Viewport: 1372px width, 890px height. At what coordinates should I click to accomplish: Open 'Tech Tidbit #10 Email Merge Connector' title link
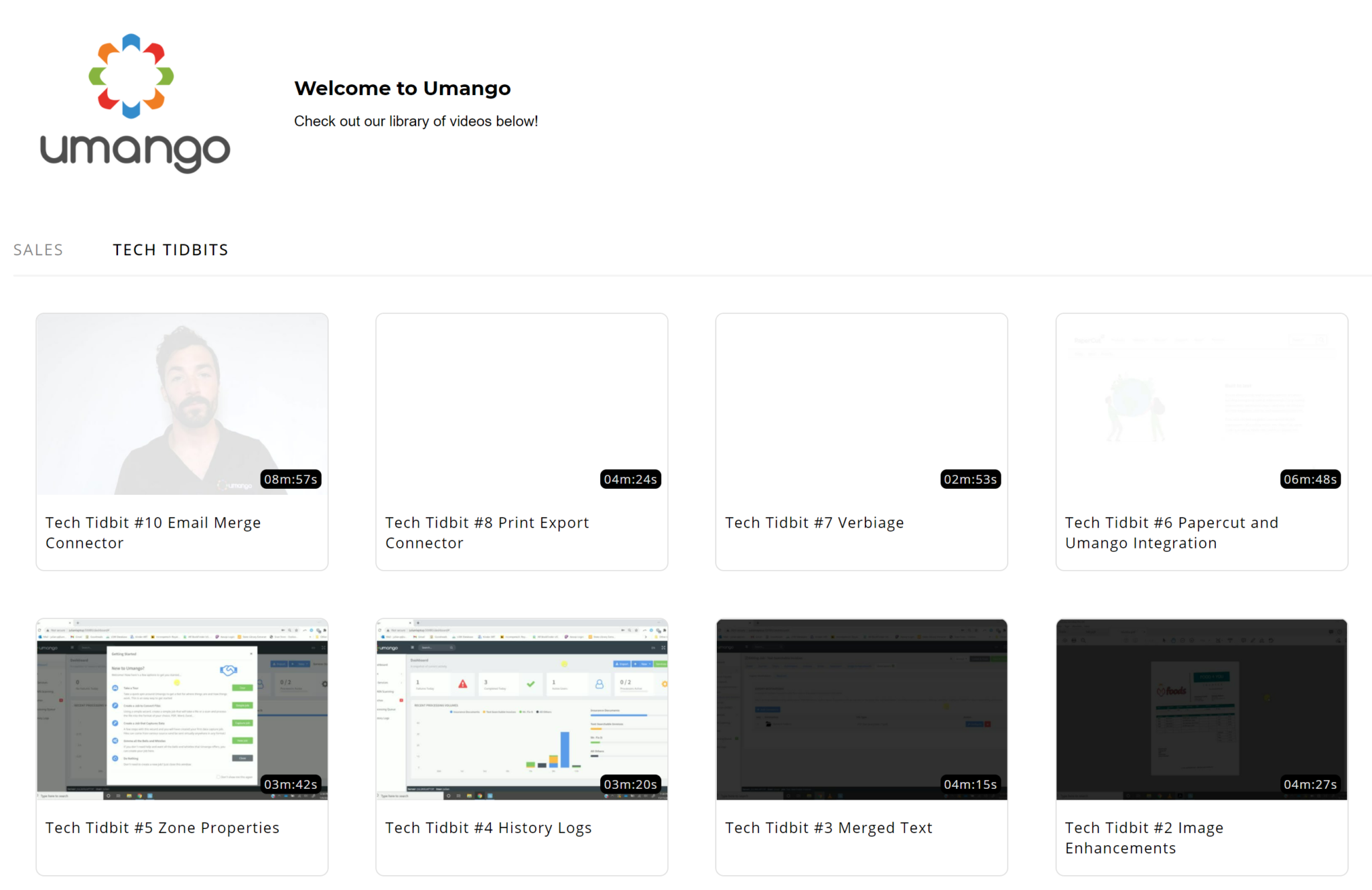[153, 532]
